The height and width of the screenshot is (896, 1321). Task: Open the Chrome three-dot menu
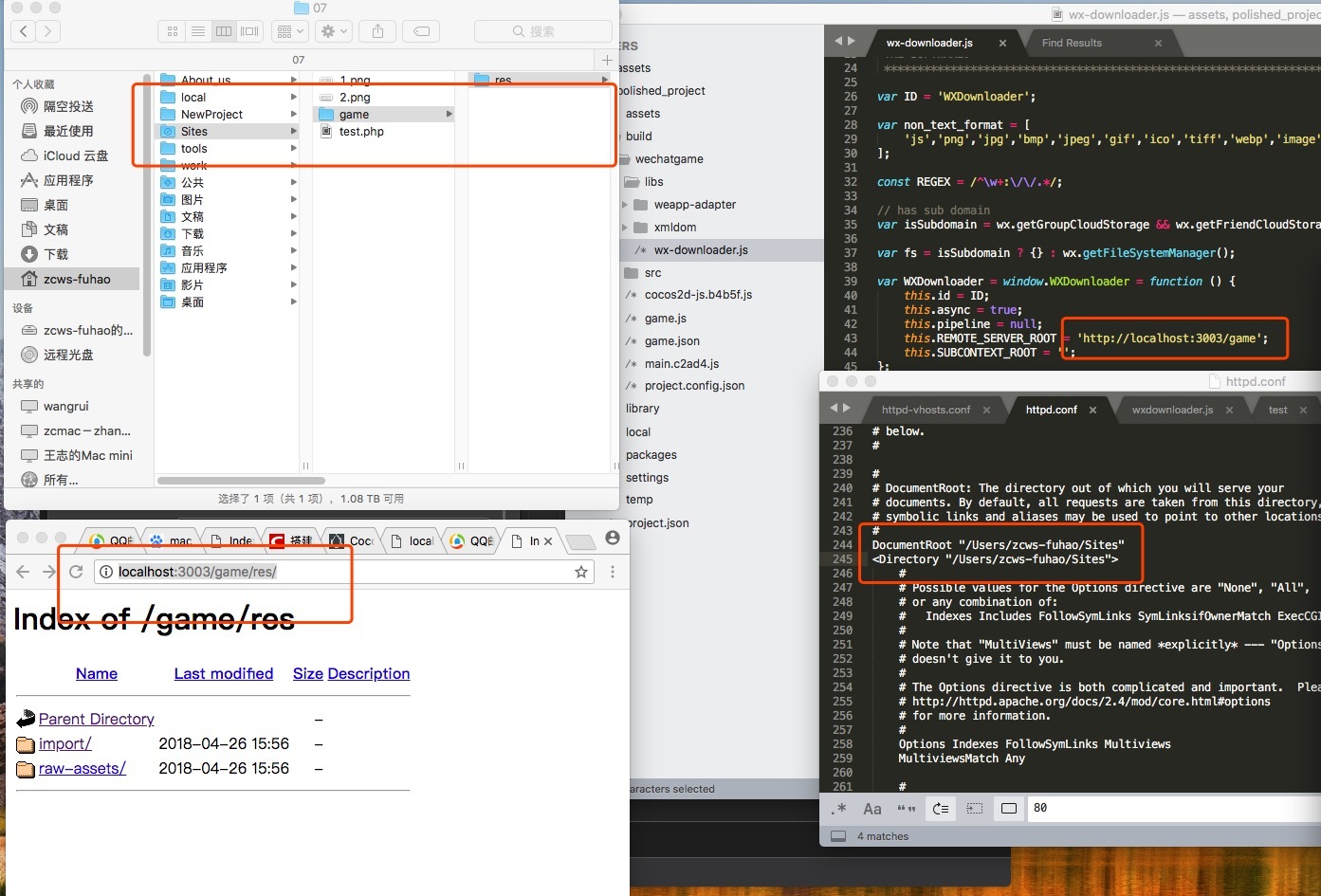click(x=613, y=572)
